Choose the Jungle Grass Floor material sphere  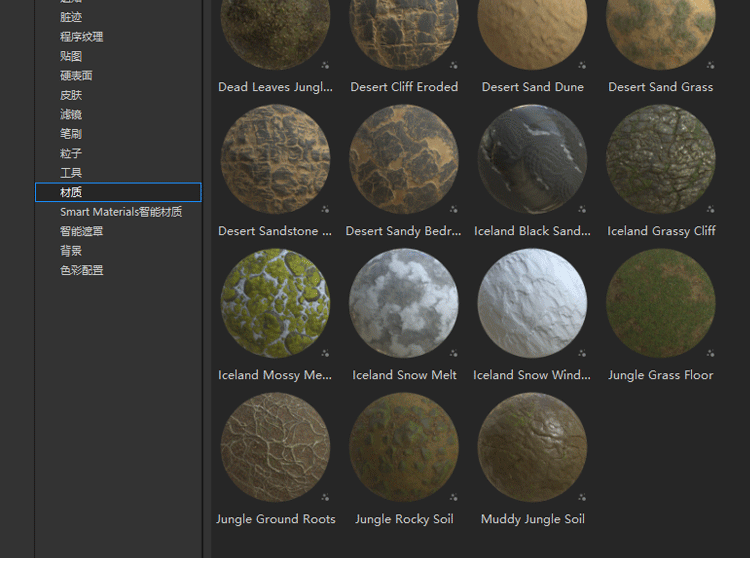pos(661,303)
